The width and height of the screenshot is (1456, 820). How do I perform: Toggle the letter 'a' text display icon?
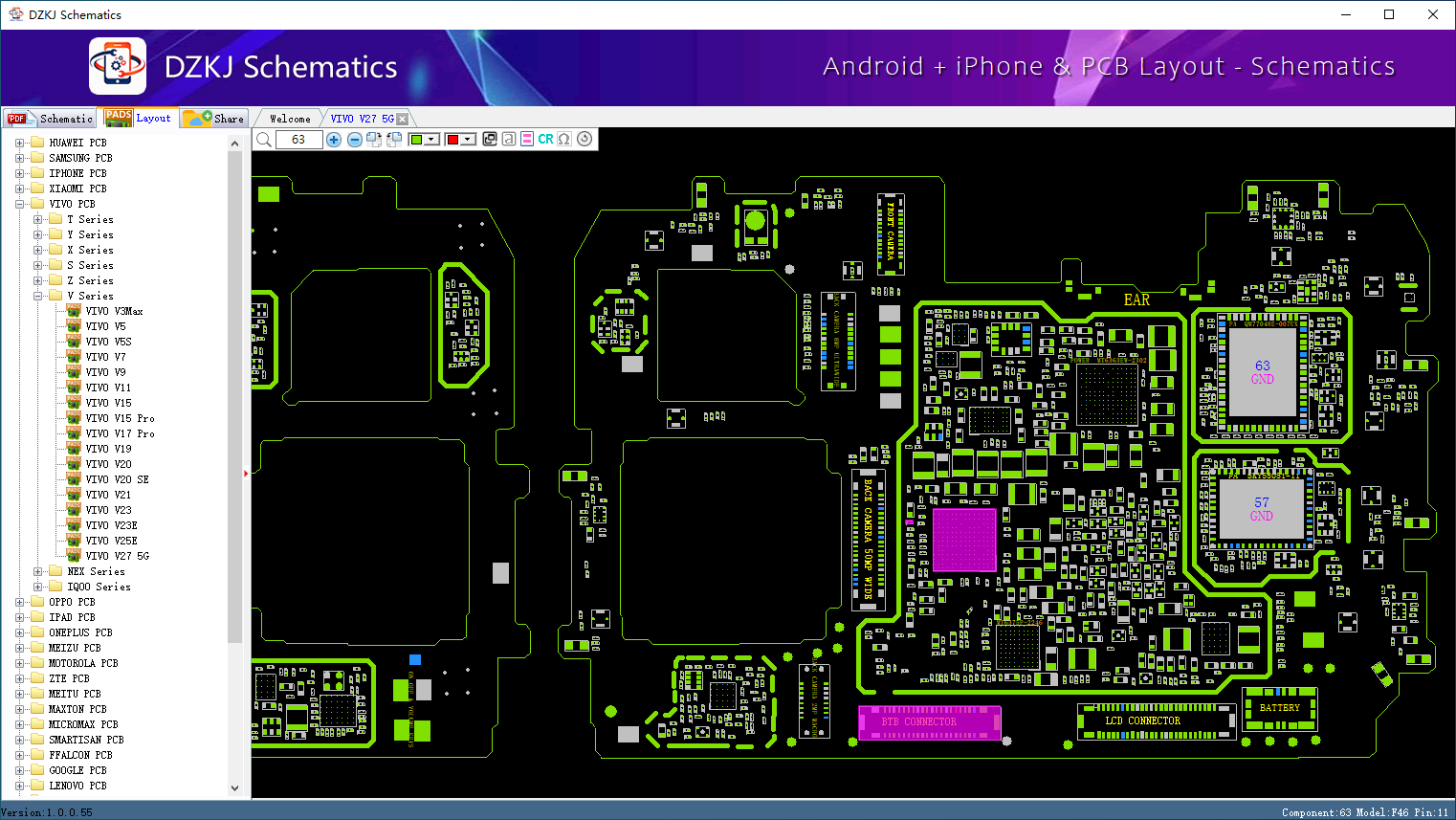[x=509, y=140]
